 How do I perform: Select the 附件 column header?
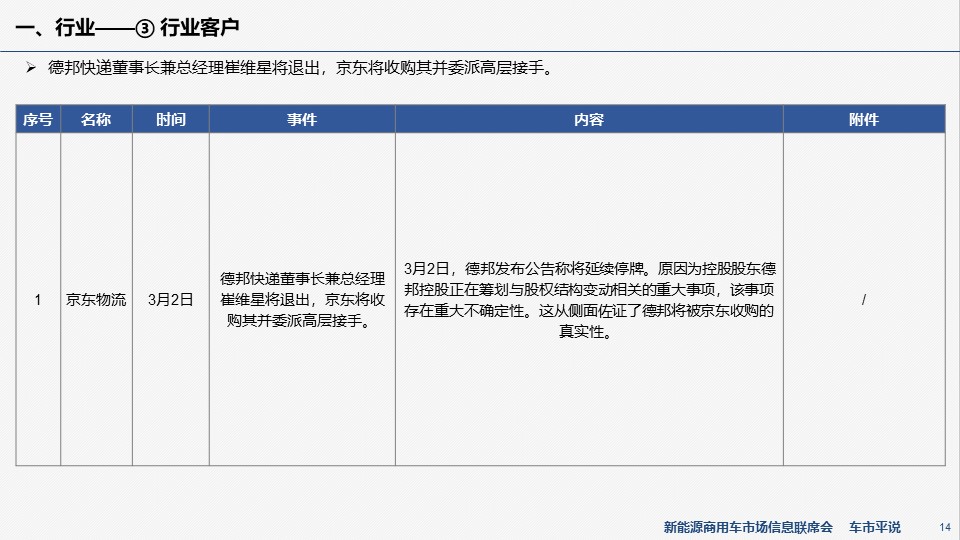point(864,119)
